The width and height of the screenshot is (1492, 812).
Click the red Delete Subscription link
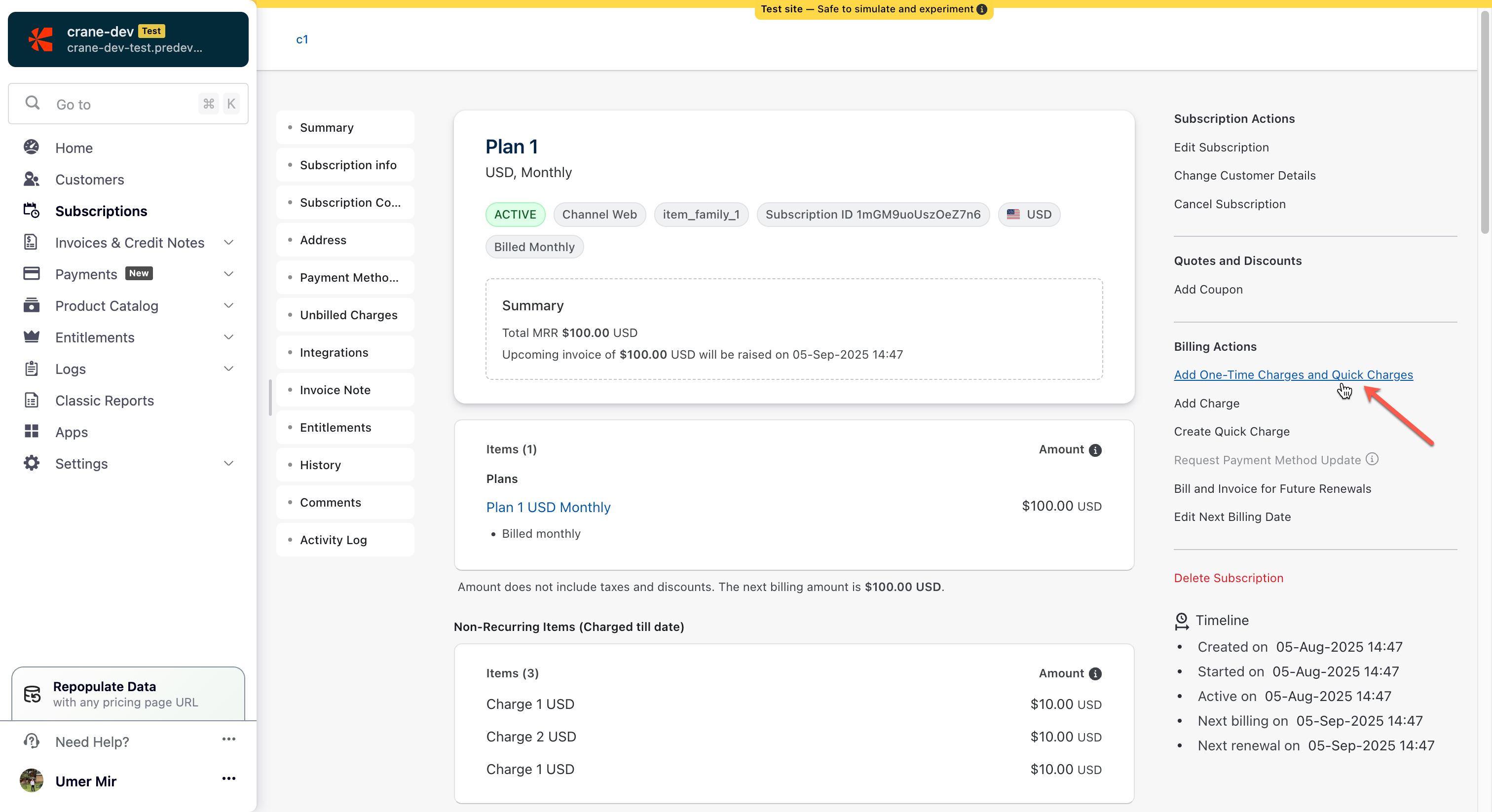[x=1228, y=578]
